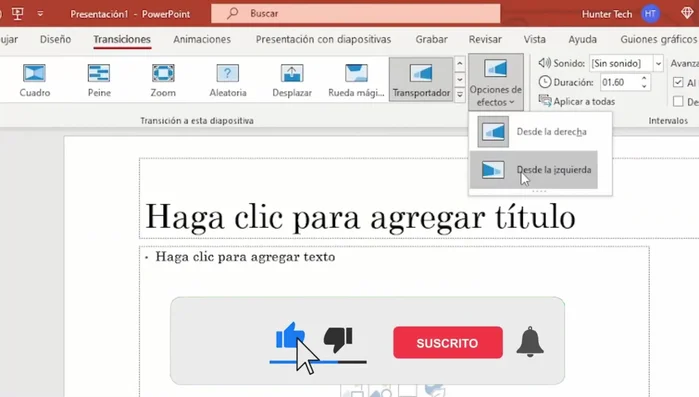The image size is (699, 397).
Task: Choose Desde la izquierda effect option
Action: (x=534, y=170)
